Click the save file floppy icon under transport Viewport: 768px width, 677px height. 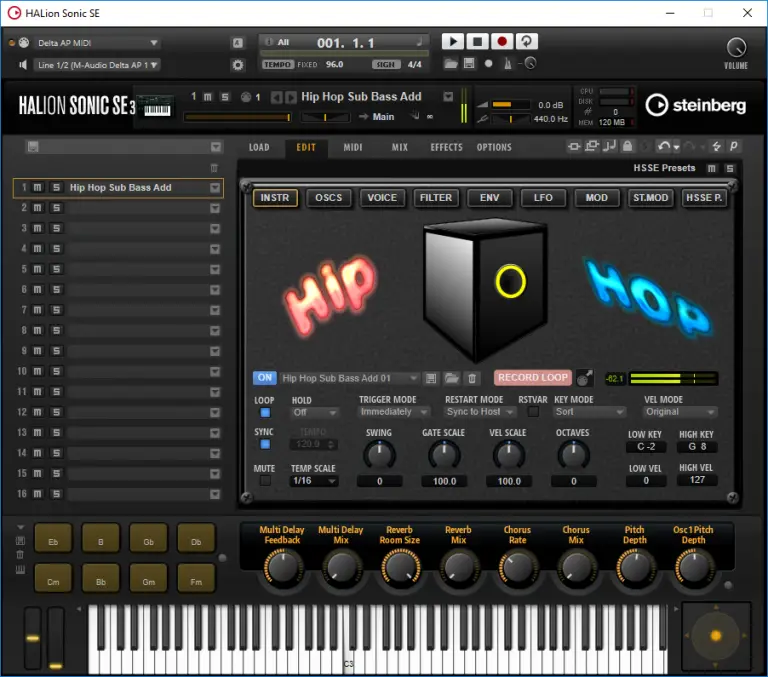[469, 63]
